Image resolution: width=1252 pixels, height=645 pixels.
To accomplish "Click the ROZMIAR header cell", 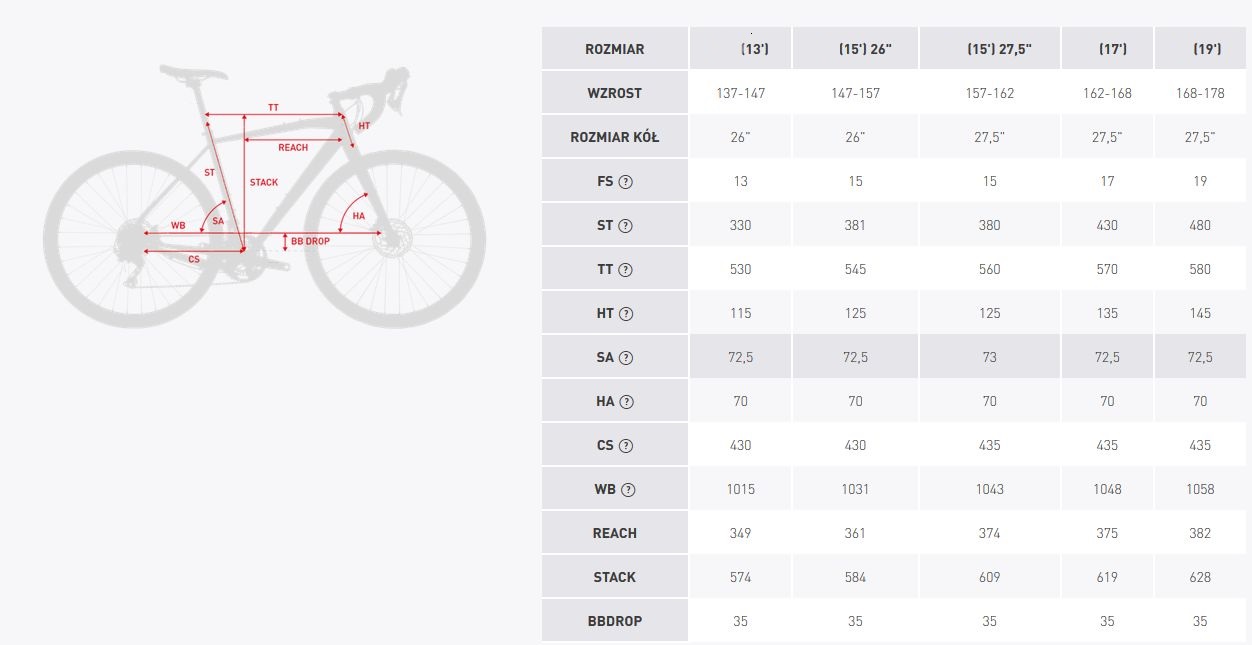I will click(x=615, y=49).
